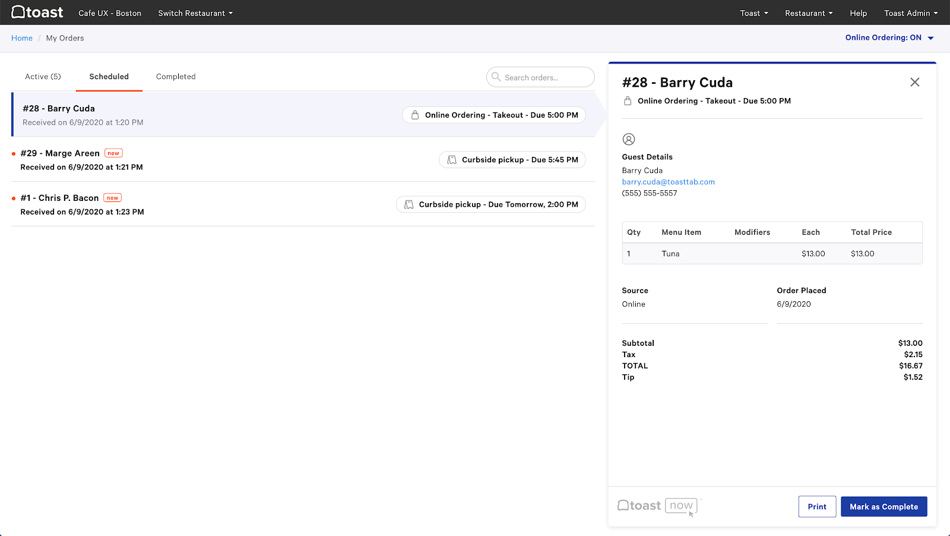Open the Toast dropdown menu
This screenshot has width=950, height=536.
(x=754, y=13)
